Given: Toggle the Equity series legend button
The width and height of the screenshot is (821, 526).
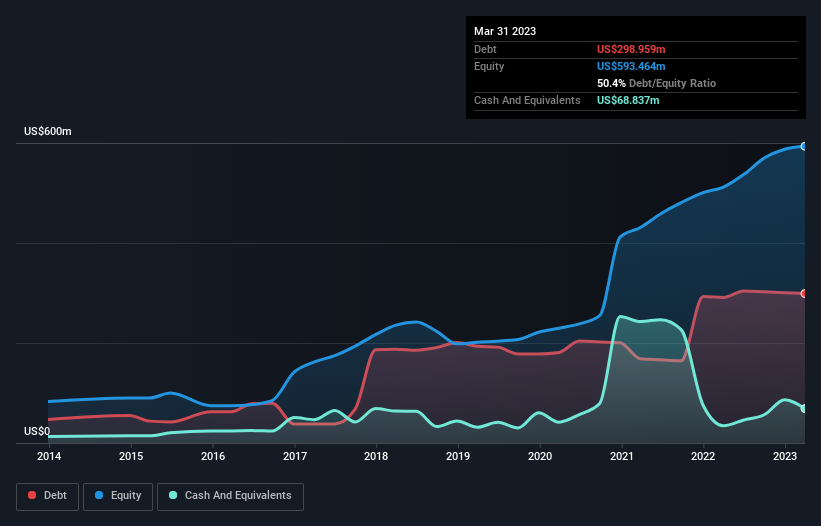Looking at the screenshot, I should tap(118, 496).
